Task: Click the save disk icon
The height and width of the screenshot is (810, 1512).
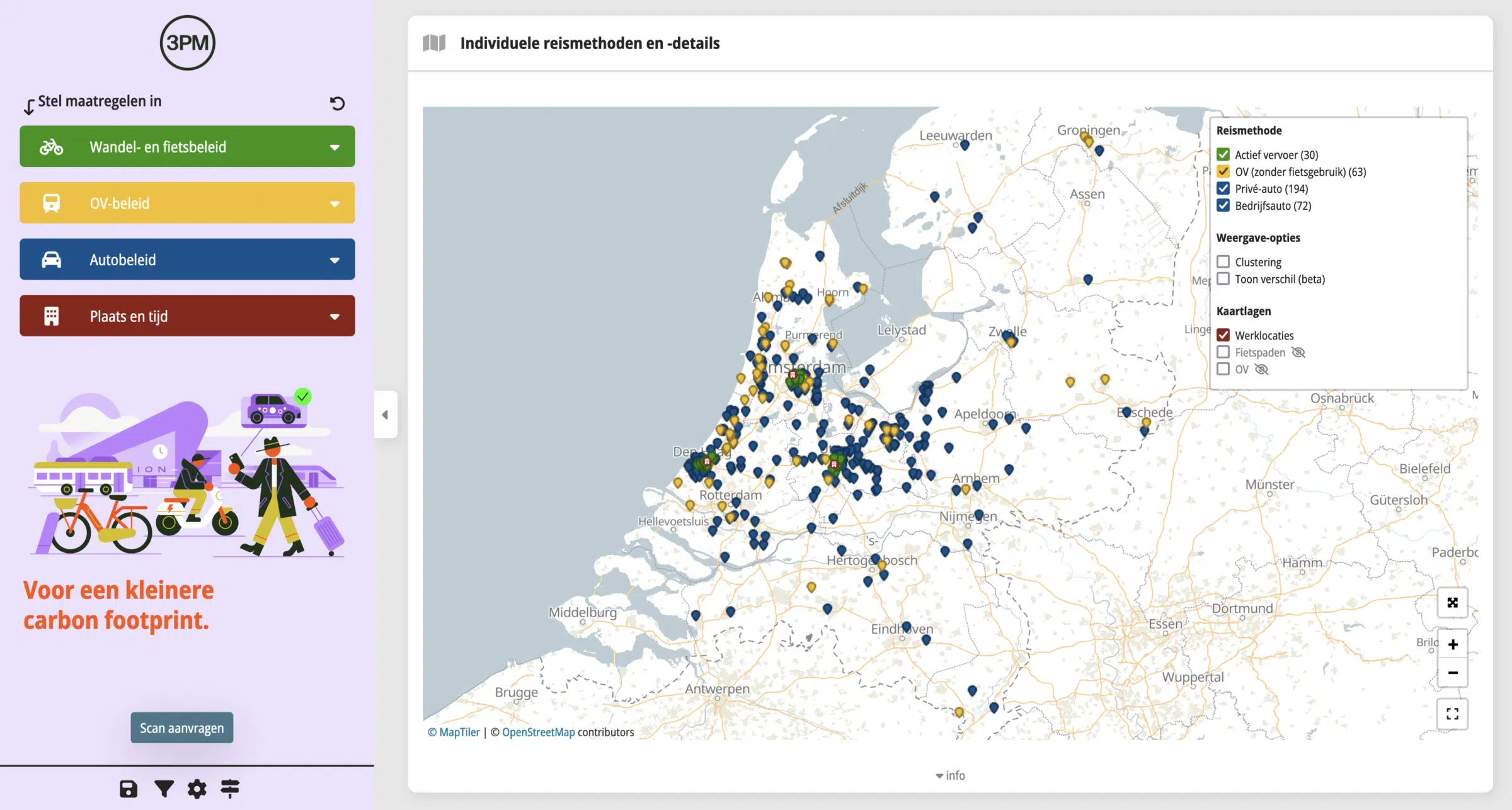Action: pos(129,789)
